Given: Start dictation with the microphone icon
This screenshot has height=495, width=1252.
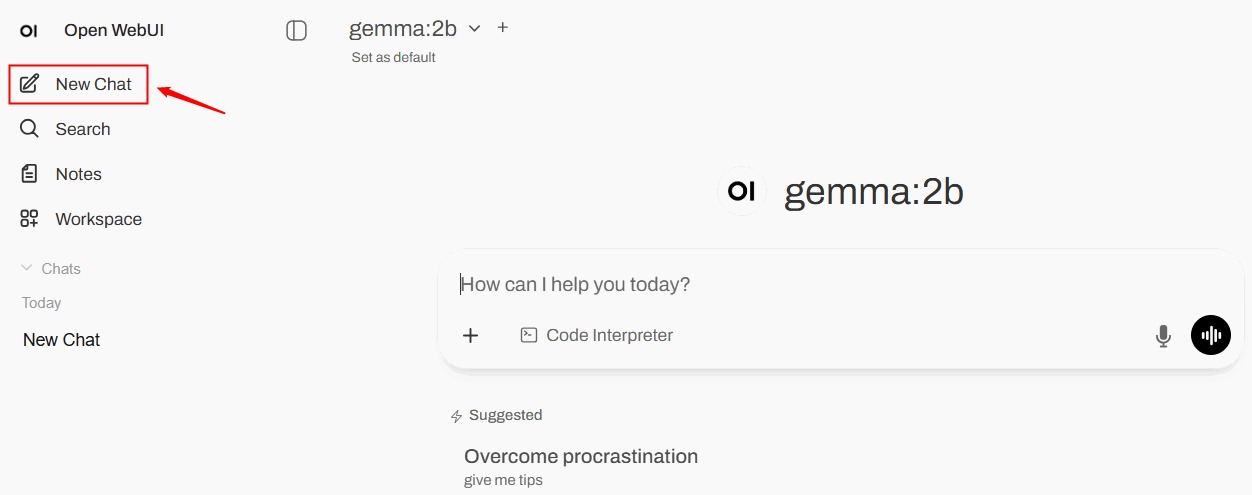Looking at the screenshot, I should (x=1163, y=336).
